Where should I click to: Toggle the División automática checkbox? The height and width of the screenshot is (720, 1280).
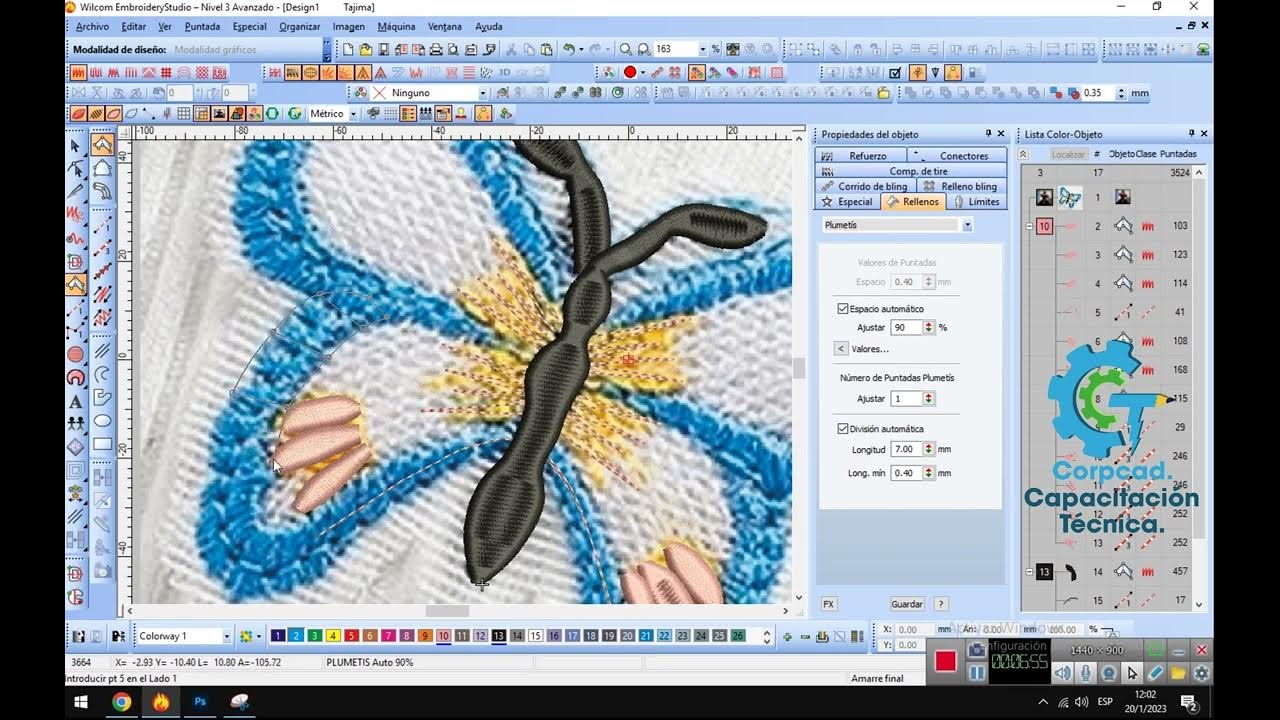click(x=843, y=429)
